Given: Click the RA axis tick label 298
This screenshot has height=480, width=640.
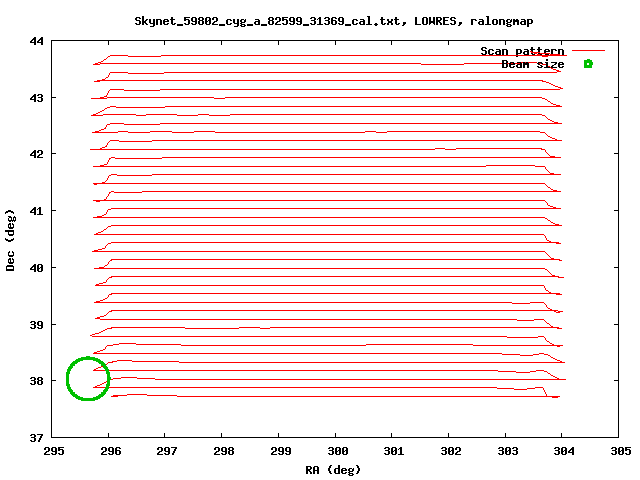Looking at the screenshot, I should (224, 451).
